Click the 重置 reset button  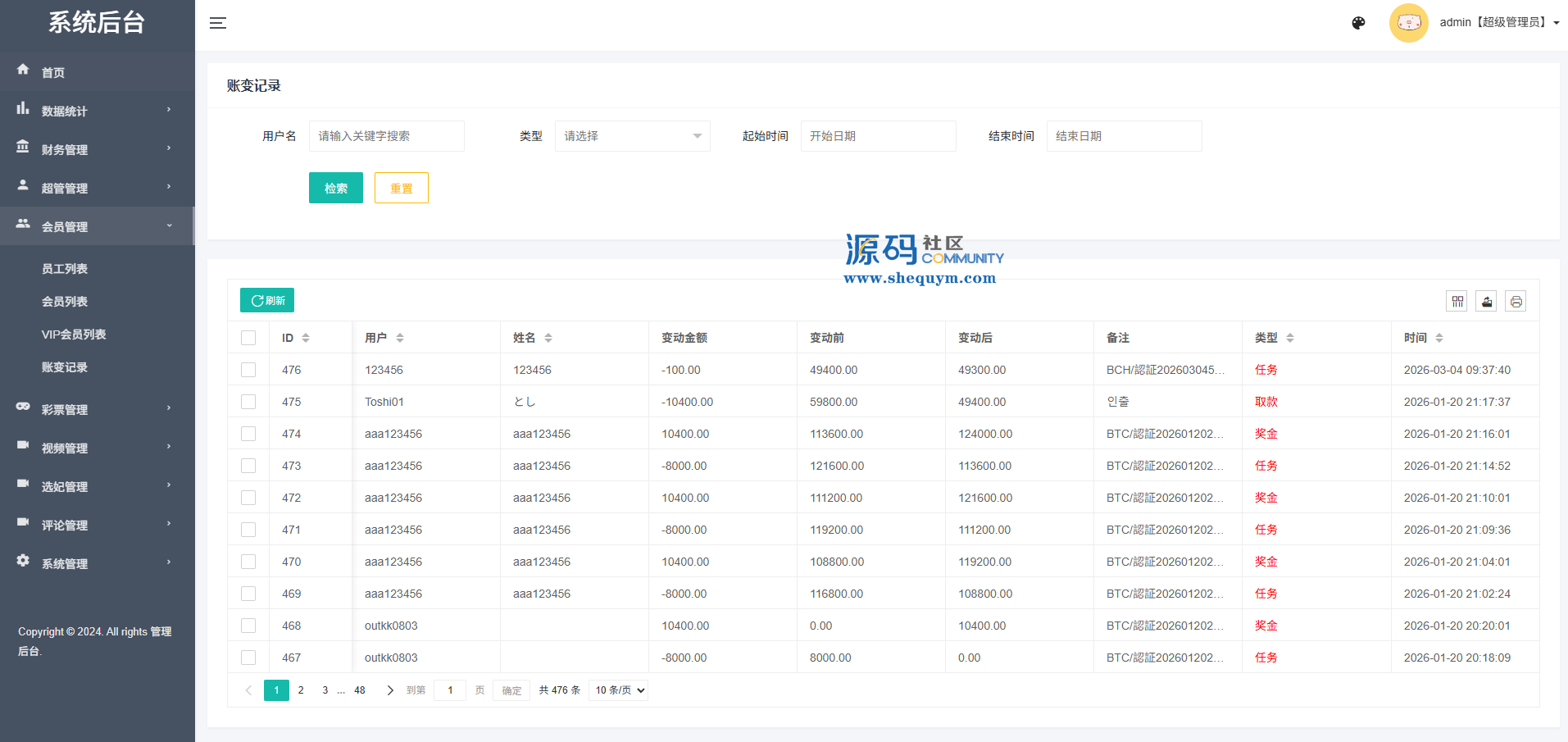pos(401,188)
